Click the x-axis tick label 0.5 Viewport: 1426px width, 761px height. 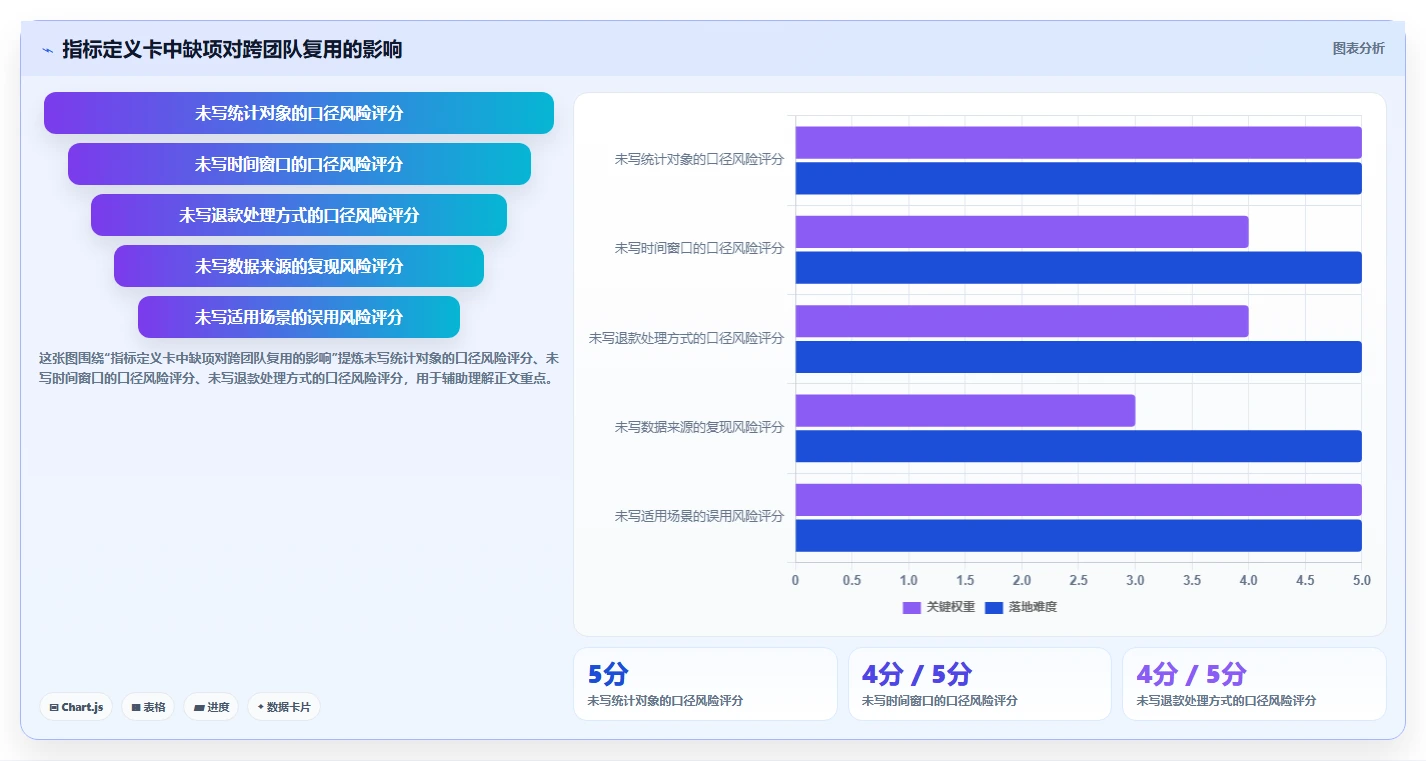point(852,580)
